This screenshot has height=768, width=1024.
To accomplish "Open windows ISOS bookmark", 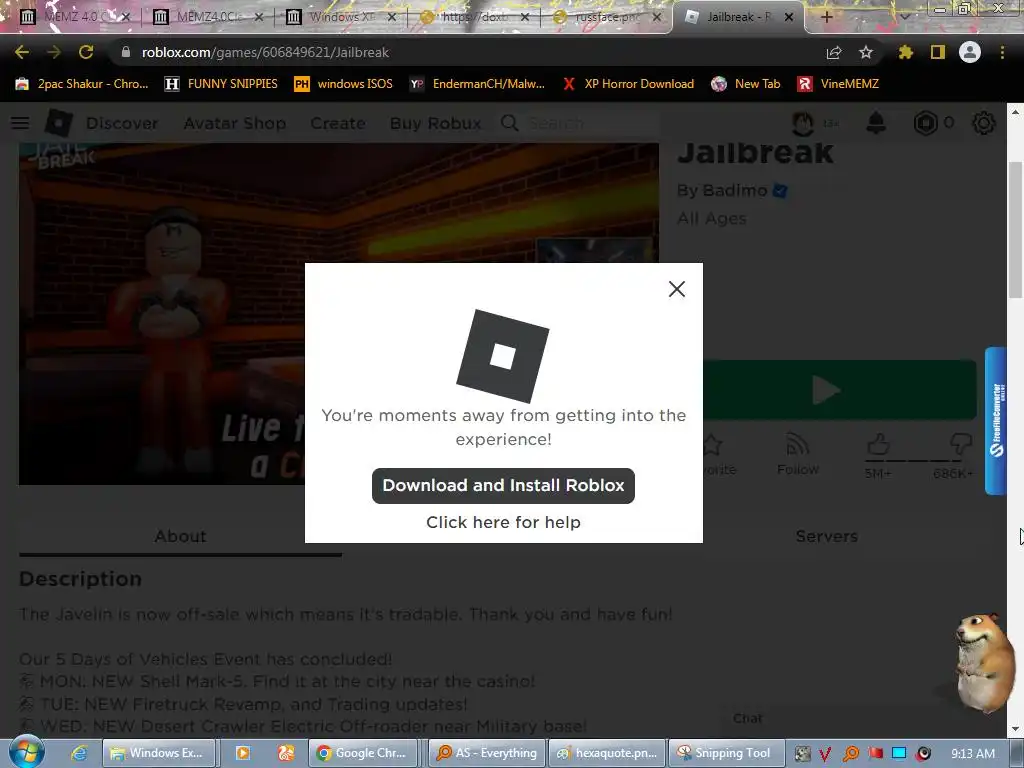I will tap(344, 84).
